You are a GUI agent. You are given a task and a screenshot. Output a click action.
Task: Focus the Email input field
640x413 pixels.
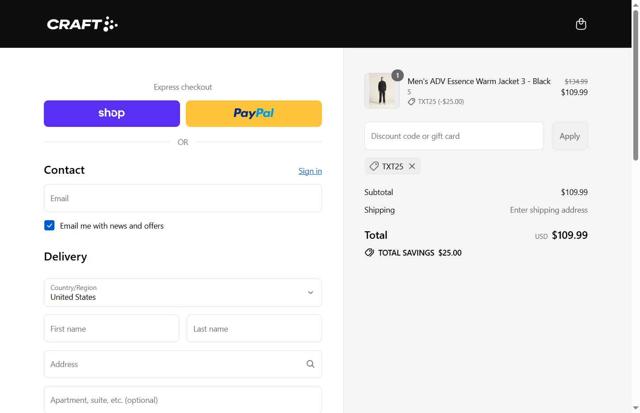(183, 198)
